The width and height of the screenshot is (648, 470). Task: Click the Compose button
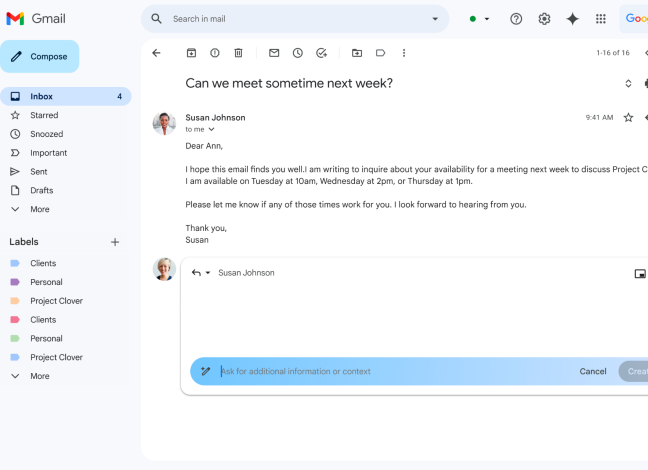(40, 57)
